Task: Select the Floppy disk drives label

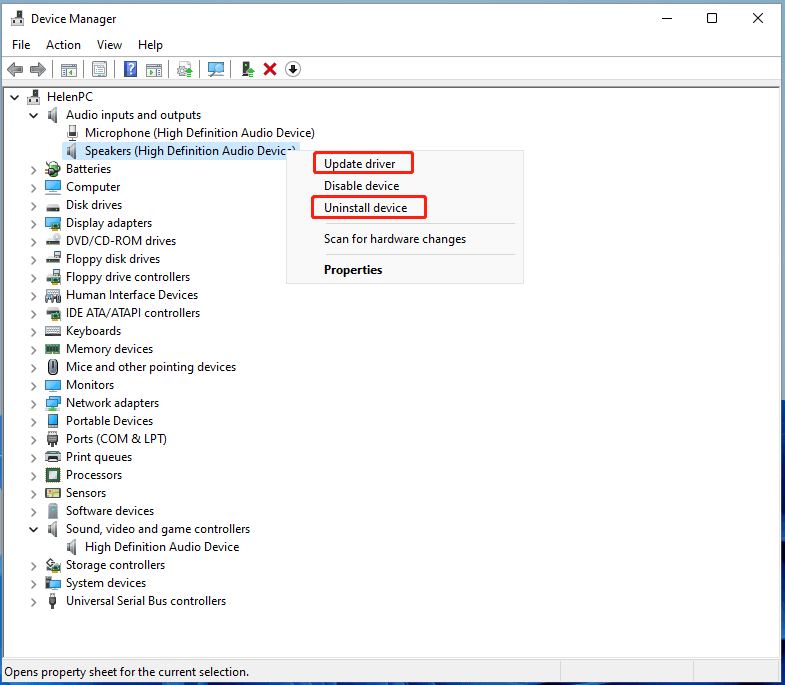Action: pos(113,259)
